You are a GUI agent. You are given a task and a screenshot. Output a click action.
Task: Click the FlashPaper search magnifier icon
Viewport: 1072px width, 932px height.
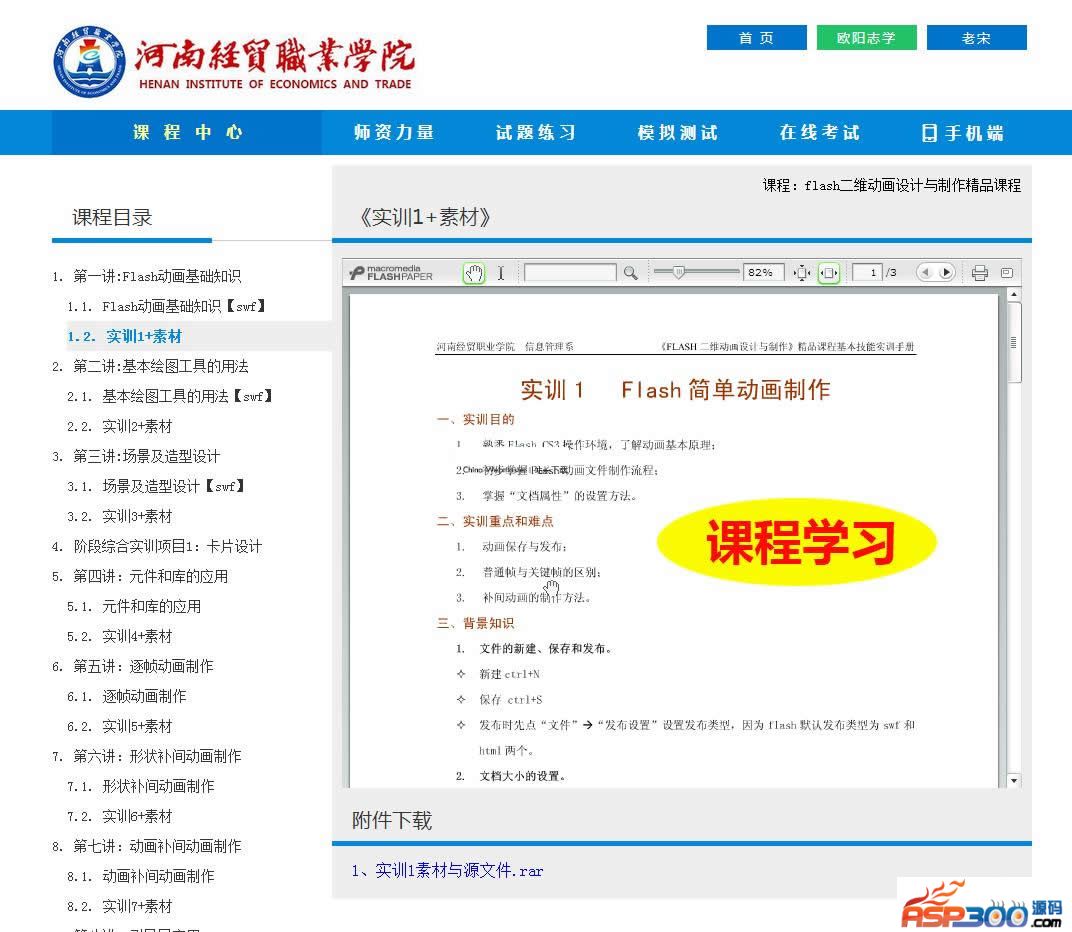pyautogui.click(x=630, y=273)
